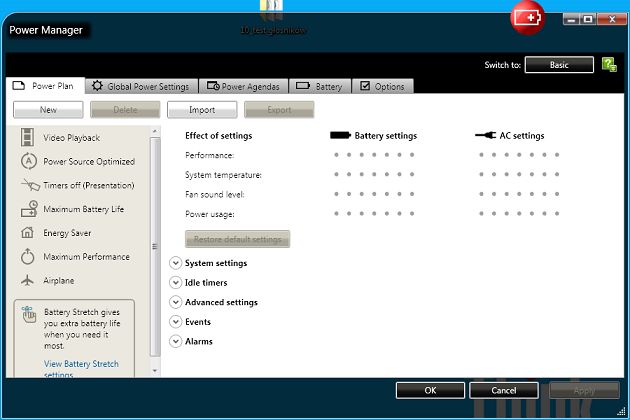Expand the Alarms section
The height and width of the screenshot is (420, 630).
(175, 341)
